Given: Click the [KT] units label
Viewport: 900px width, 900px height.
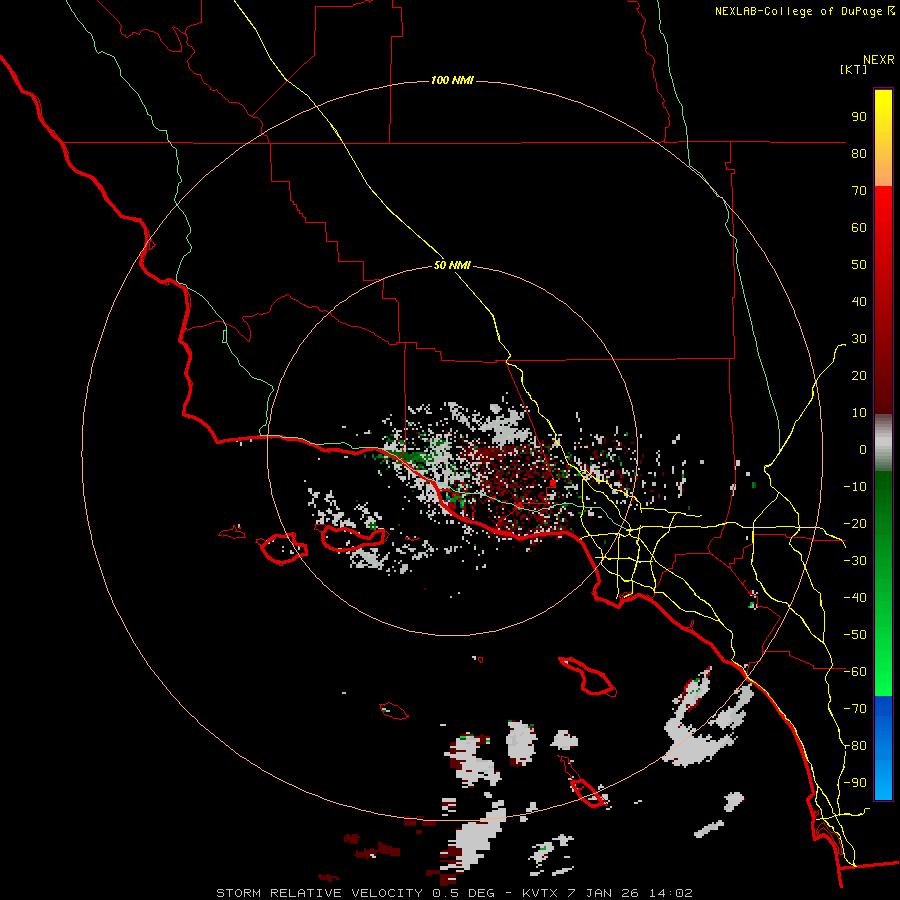Looking at the screenshot, I should 854,69.
